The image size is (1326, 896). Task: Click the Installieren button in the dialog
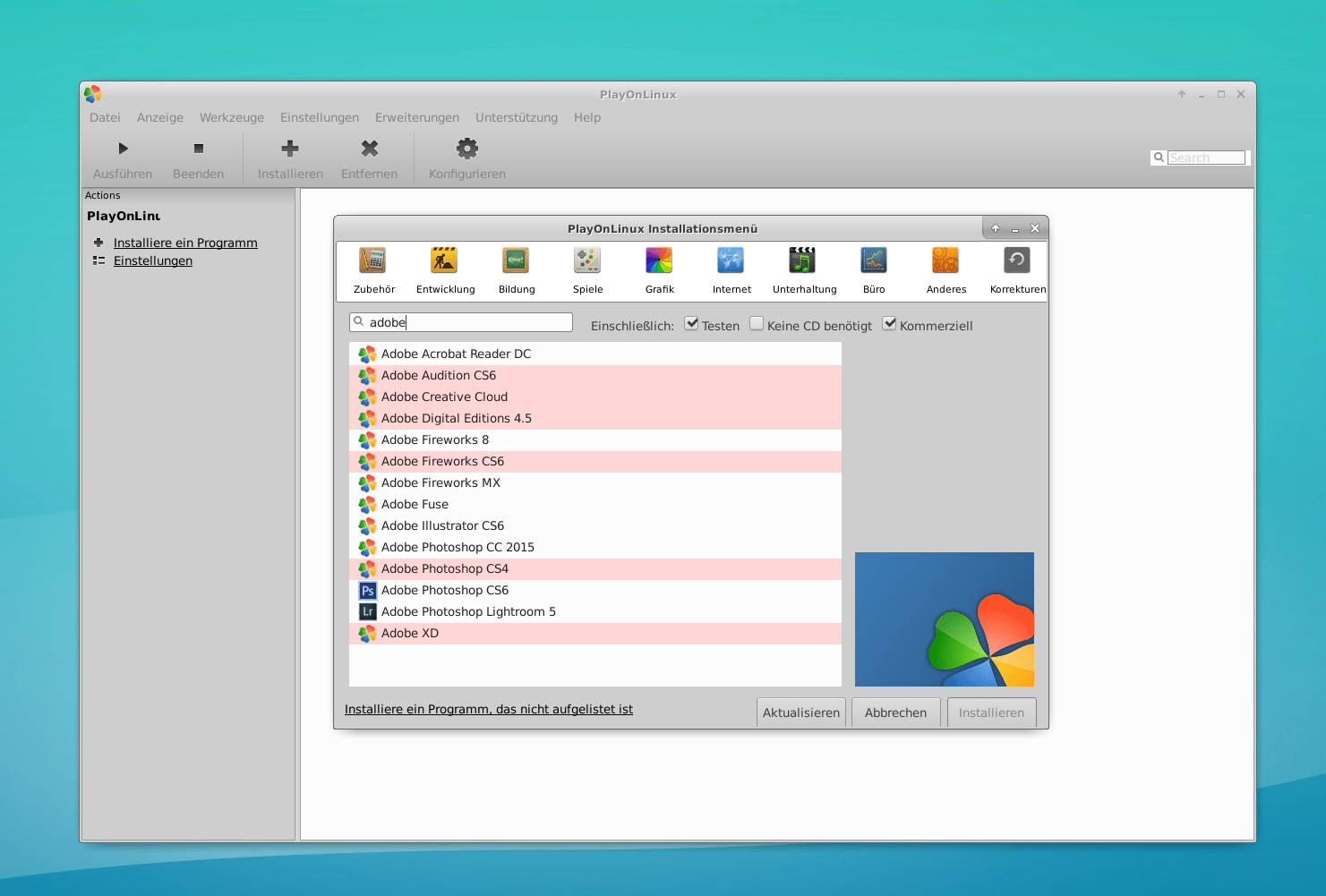point(991,713)
